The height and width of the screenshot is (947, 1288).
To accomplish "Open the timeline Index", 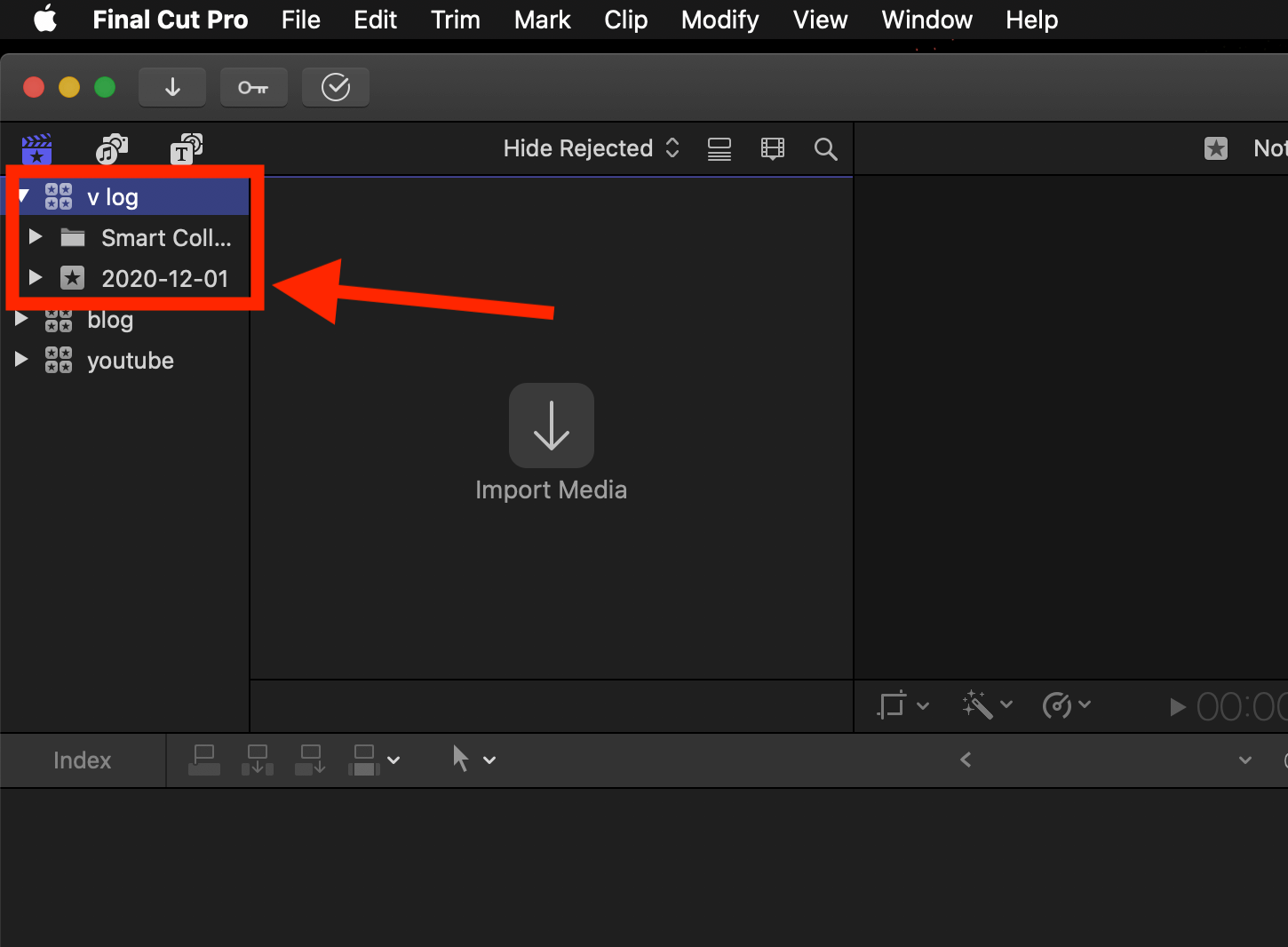I will click(x=82, y=760).
